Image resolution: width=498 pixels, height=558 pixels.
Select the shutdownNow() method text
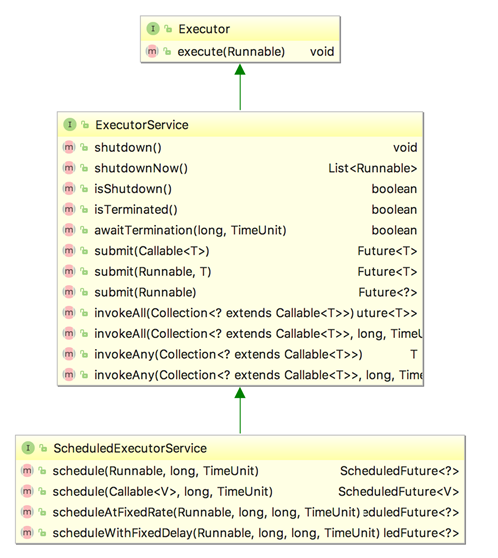pos(141,168)
